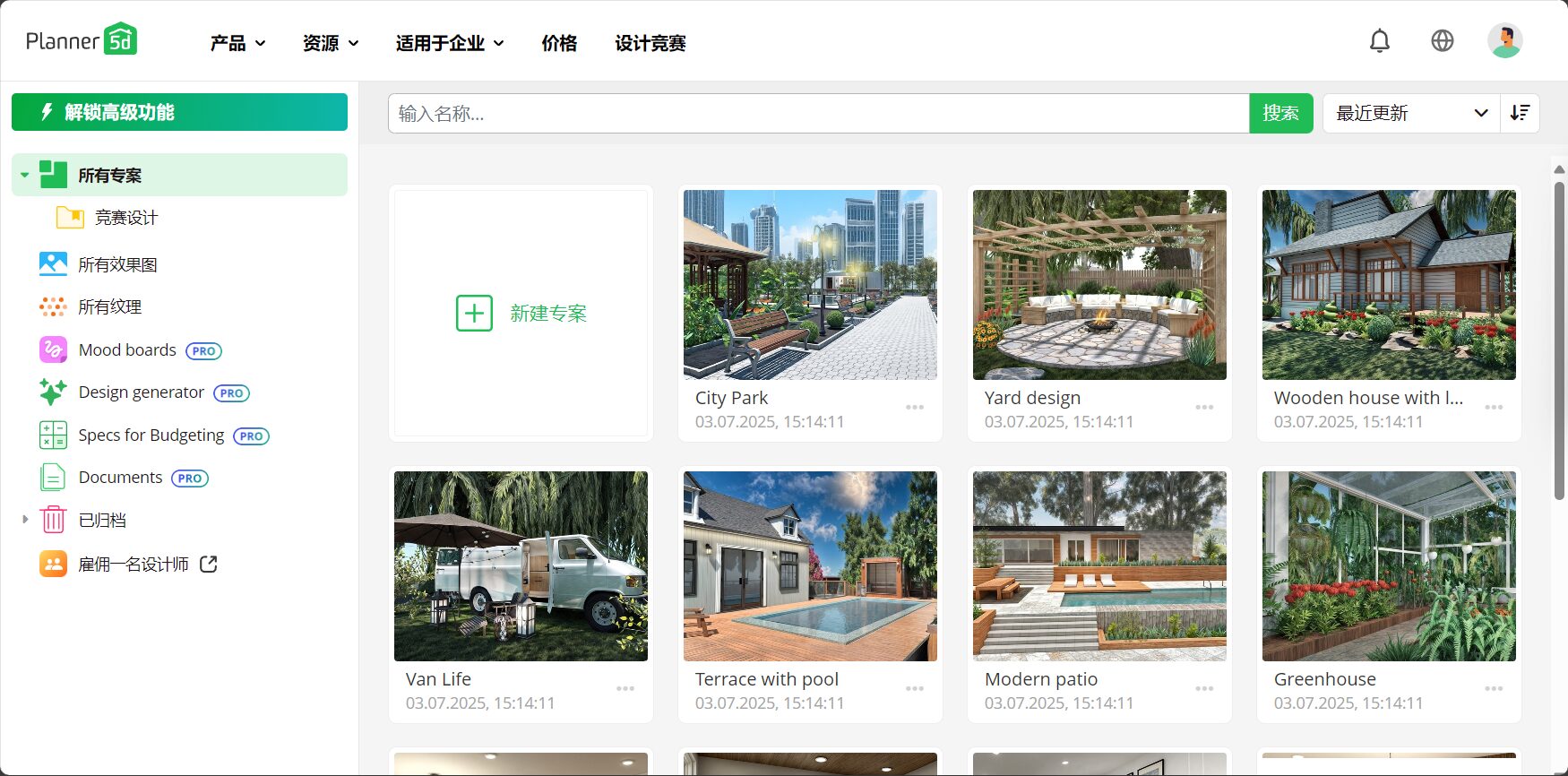
Task: Click the 竞赛设计 folder icon
Action: (x=70, y=217)
